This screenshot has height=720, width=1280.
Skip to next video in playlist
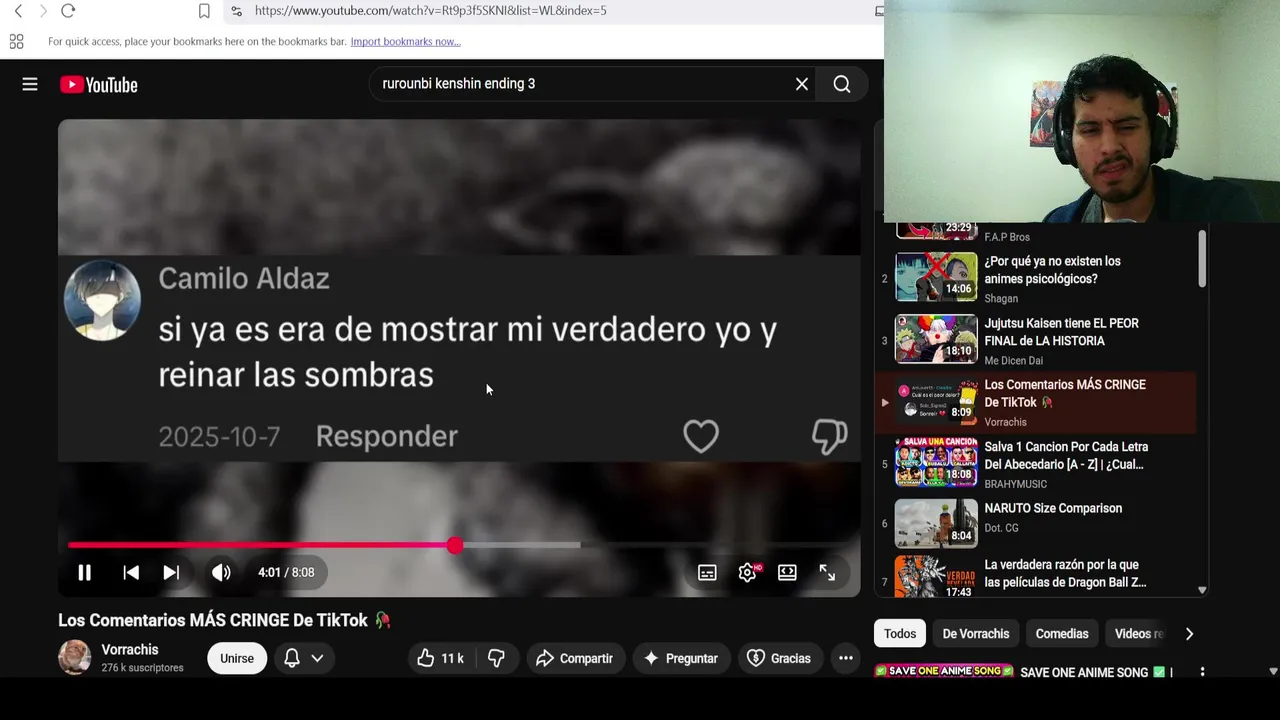tap(171, 572)
